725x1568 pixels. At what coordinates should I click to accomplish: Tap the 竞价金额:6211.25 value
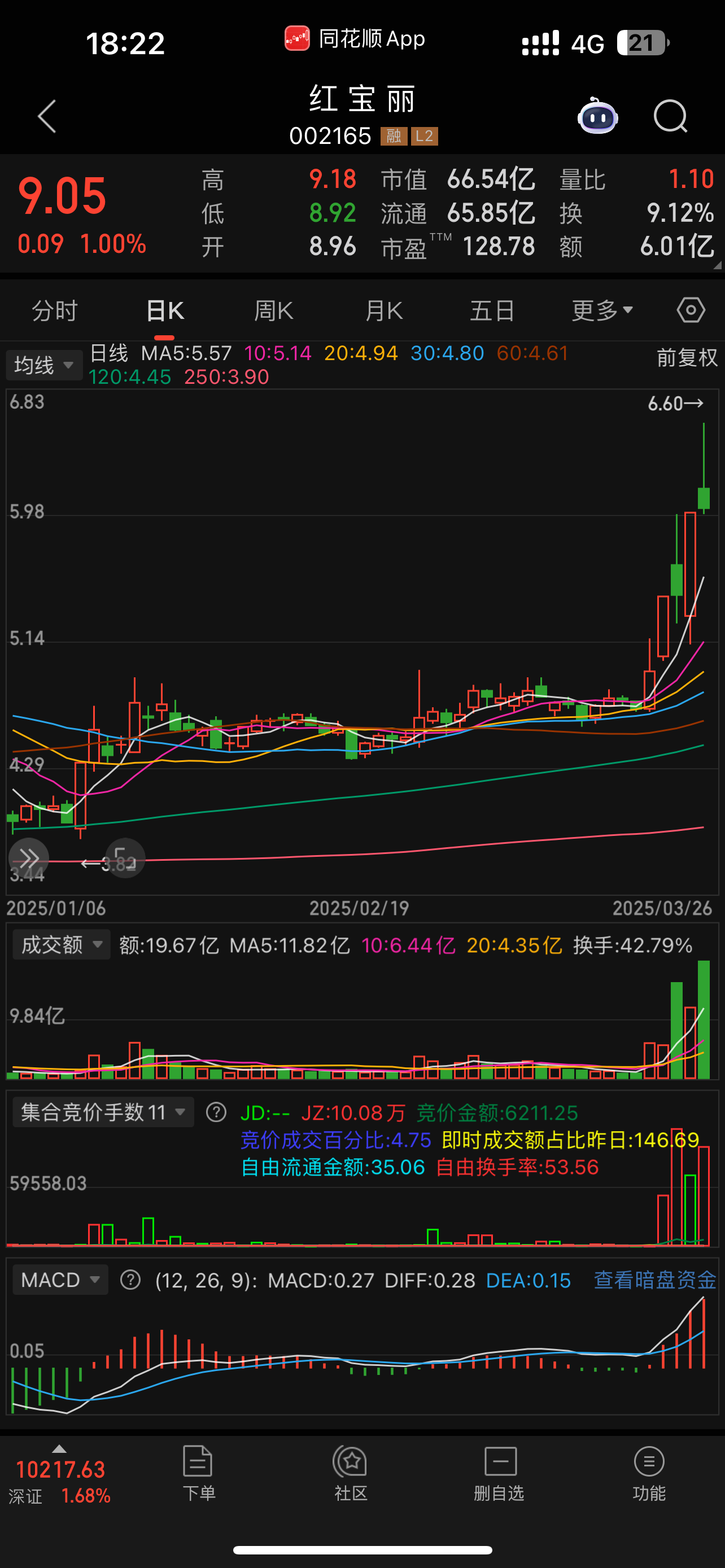point(497,1113)
